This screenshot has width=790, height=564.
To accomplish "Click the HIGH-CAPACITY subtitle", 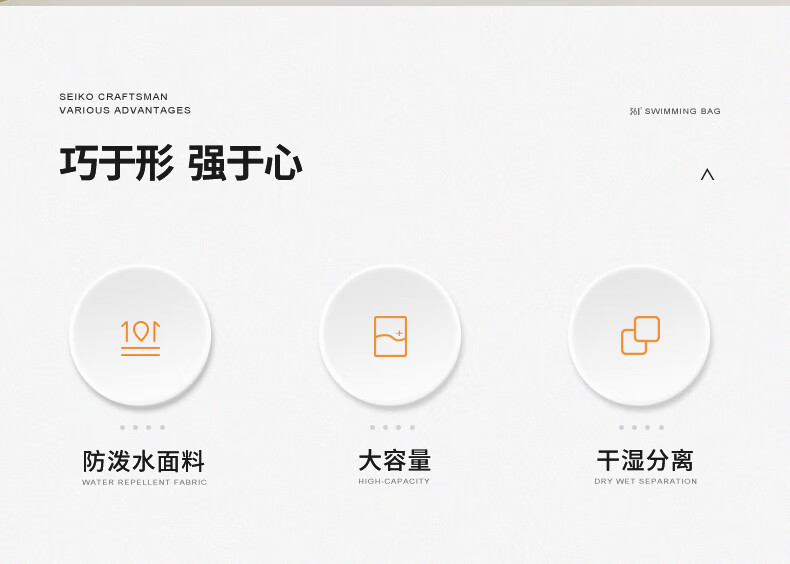I will [394, 482].
